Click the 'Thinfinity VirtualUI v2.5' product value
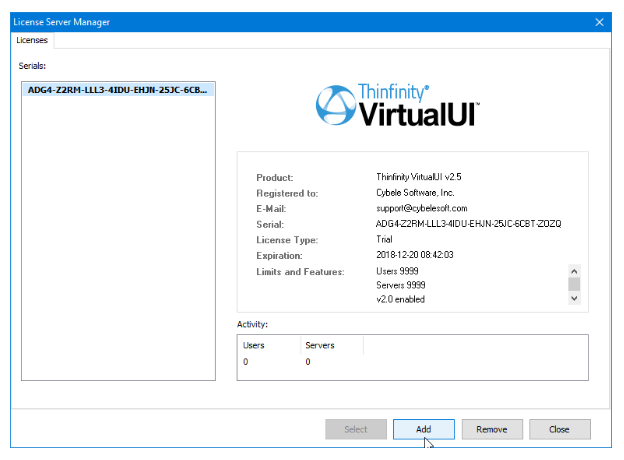This screenshot has height=460, width=624. 419,177
